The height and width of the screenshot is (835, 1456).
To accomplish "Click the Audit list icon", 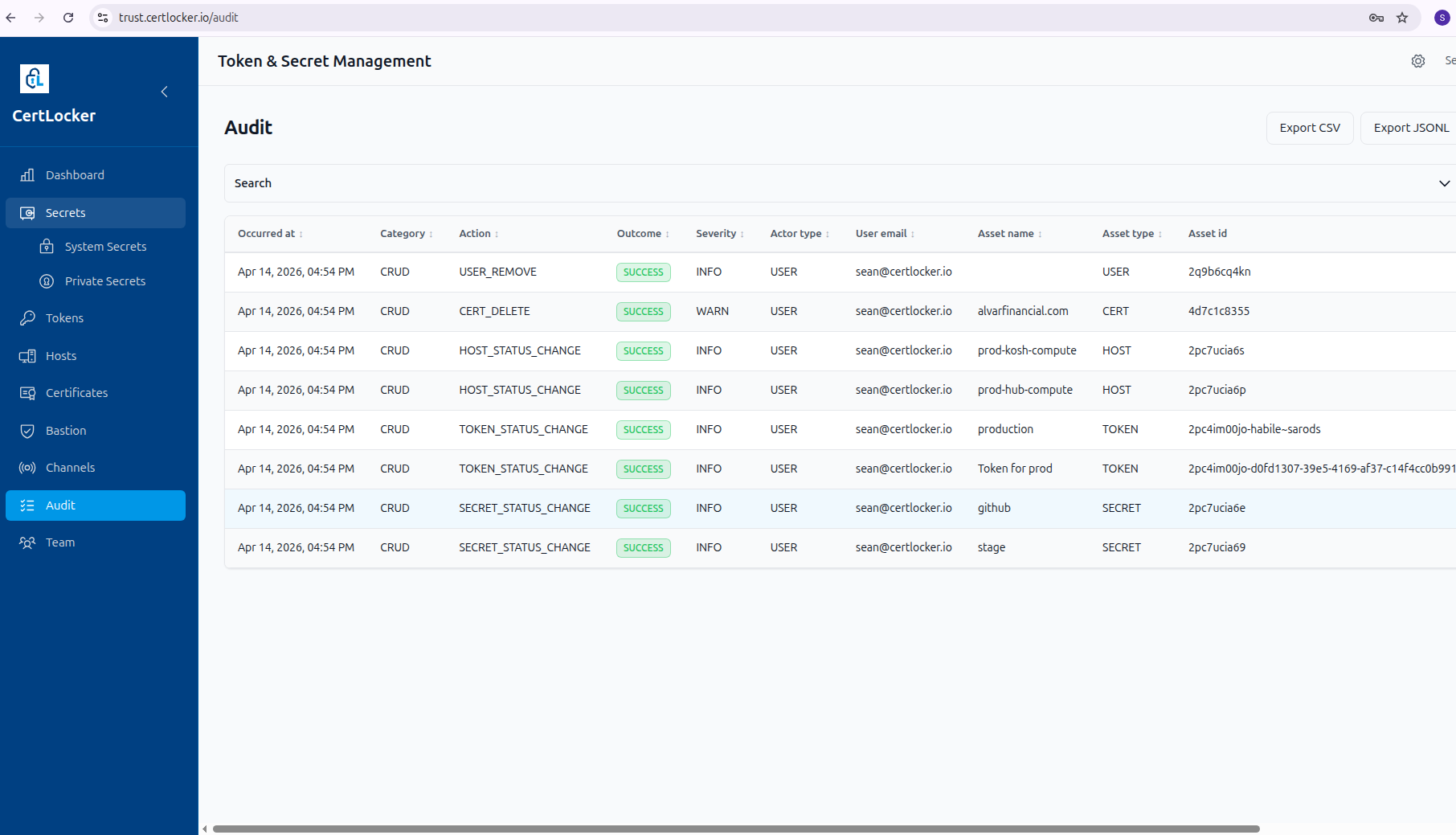I will point(27,506).
